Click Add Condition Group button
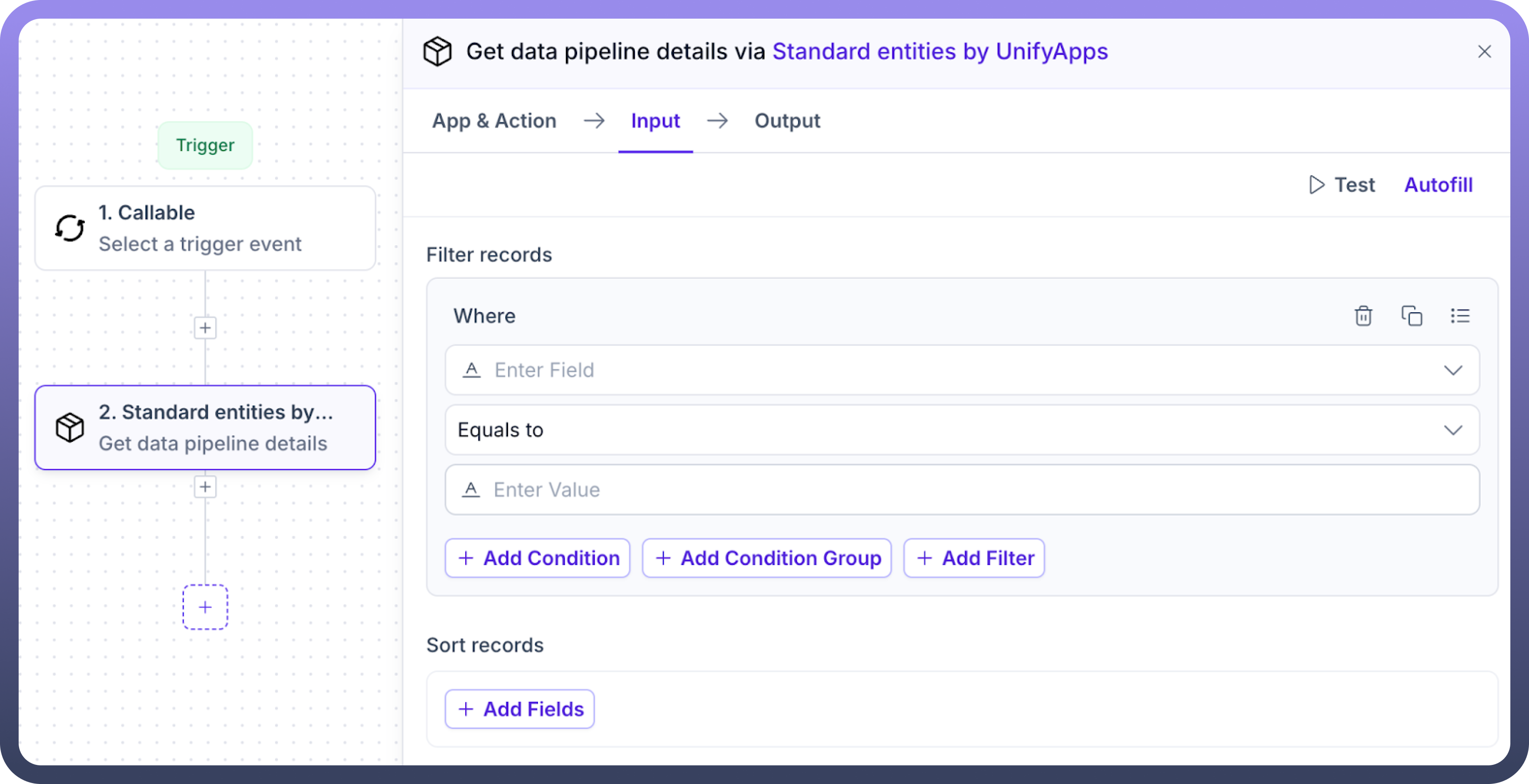 click(767, 558)
